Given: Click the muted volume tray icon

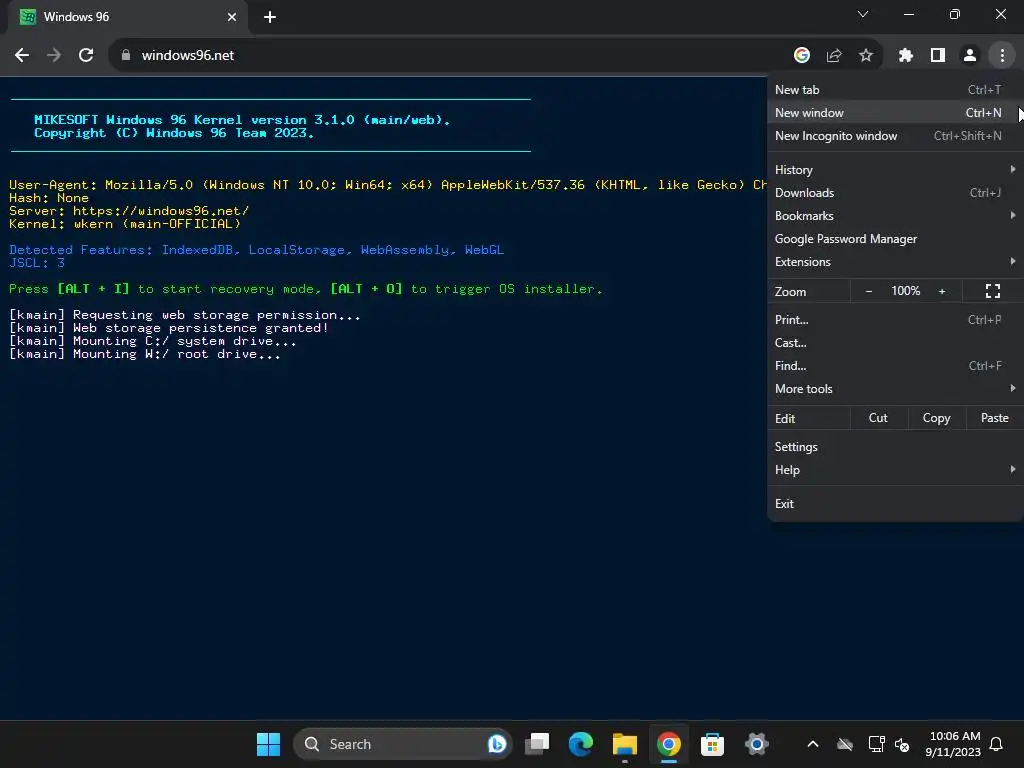Looking at the screenshot, I should pyautogui.click(x=902, y=744).
